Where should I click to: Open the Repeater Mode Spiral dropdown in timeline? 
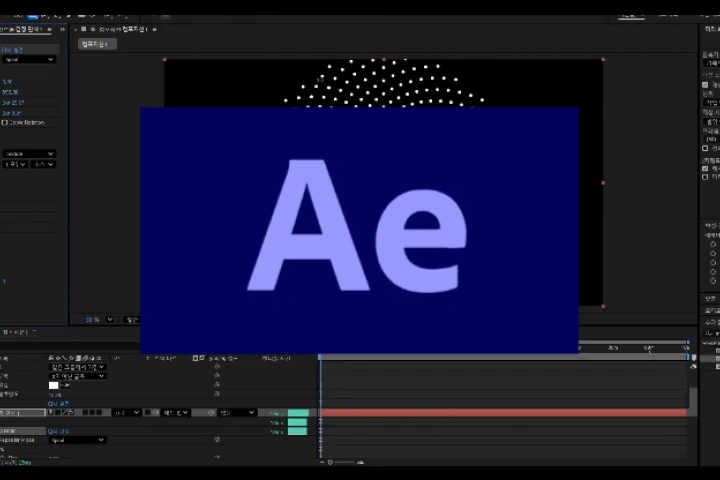[77, 440]
